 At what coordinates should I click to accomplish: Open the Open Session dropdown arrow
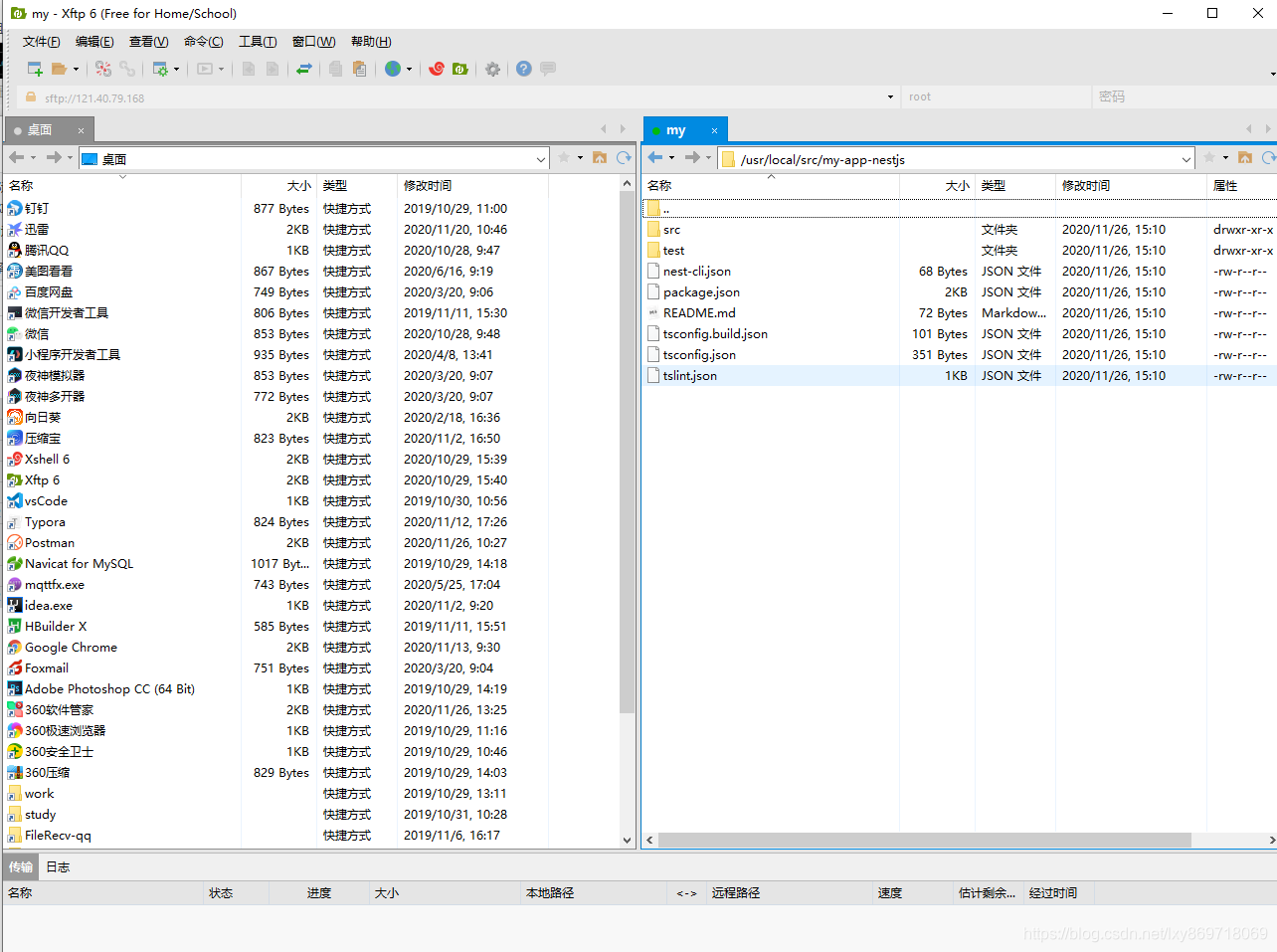76,69
